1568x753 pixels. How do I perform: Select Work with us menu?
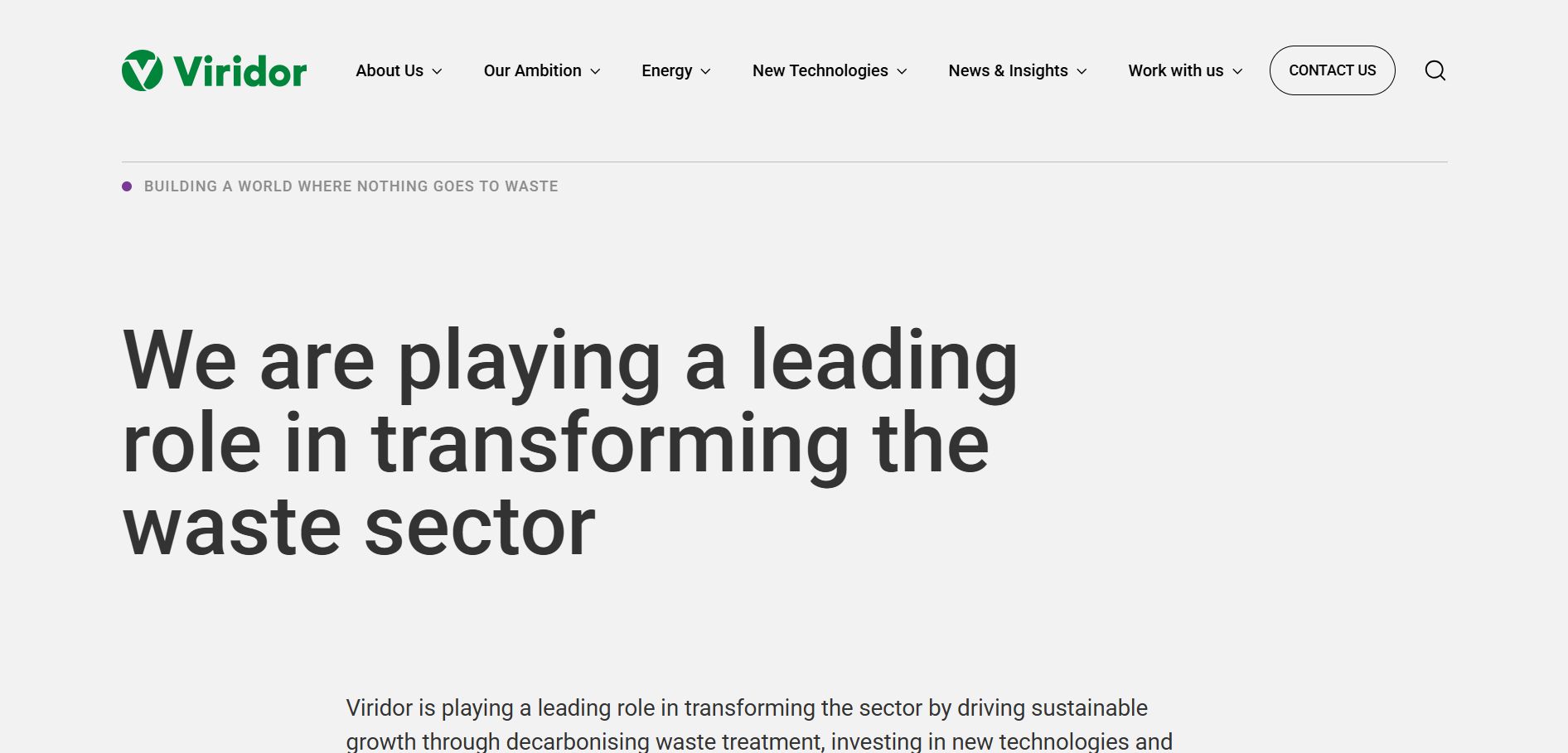1175,70
